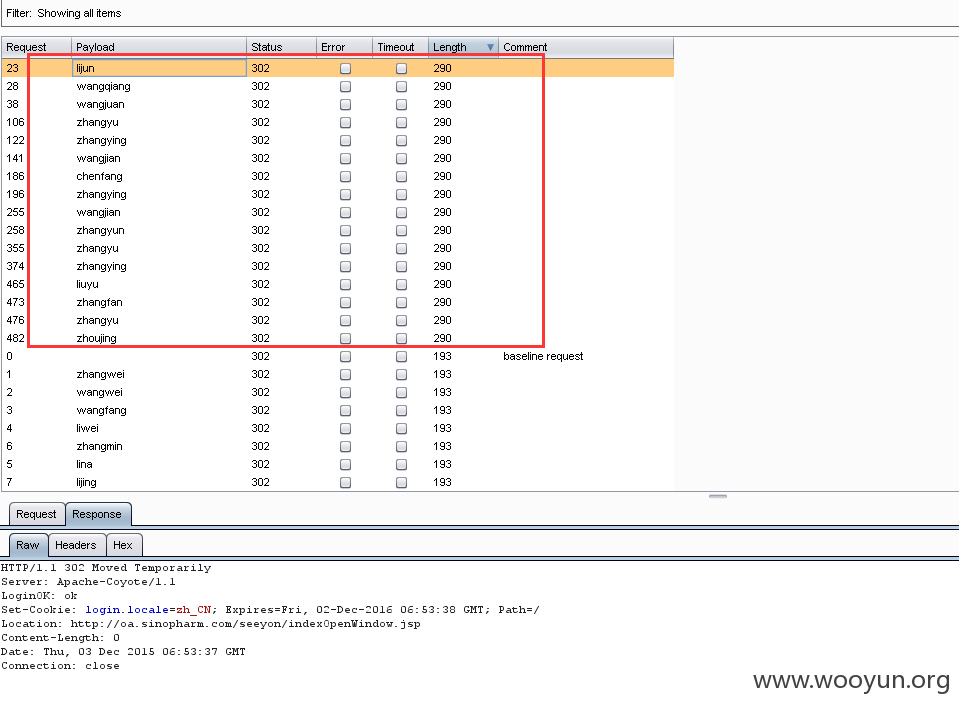Select the wangfang payload row
959x709 pixels.
point(338,410)
